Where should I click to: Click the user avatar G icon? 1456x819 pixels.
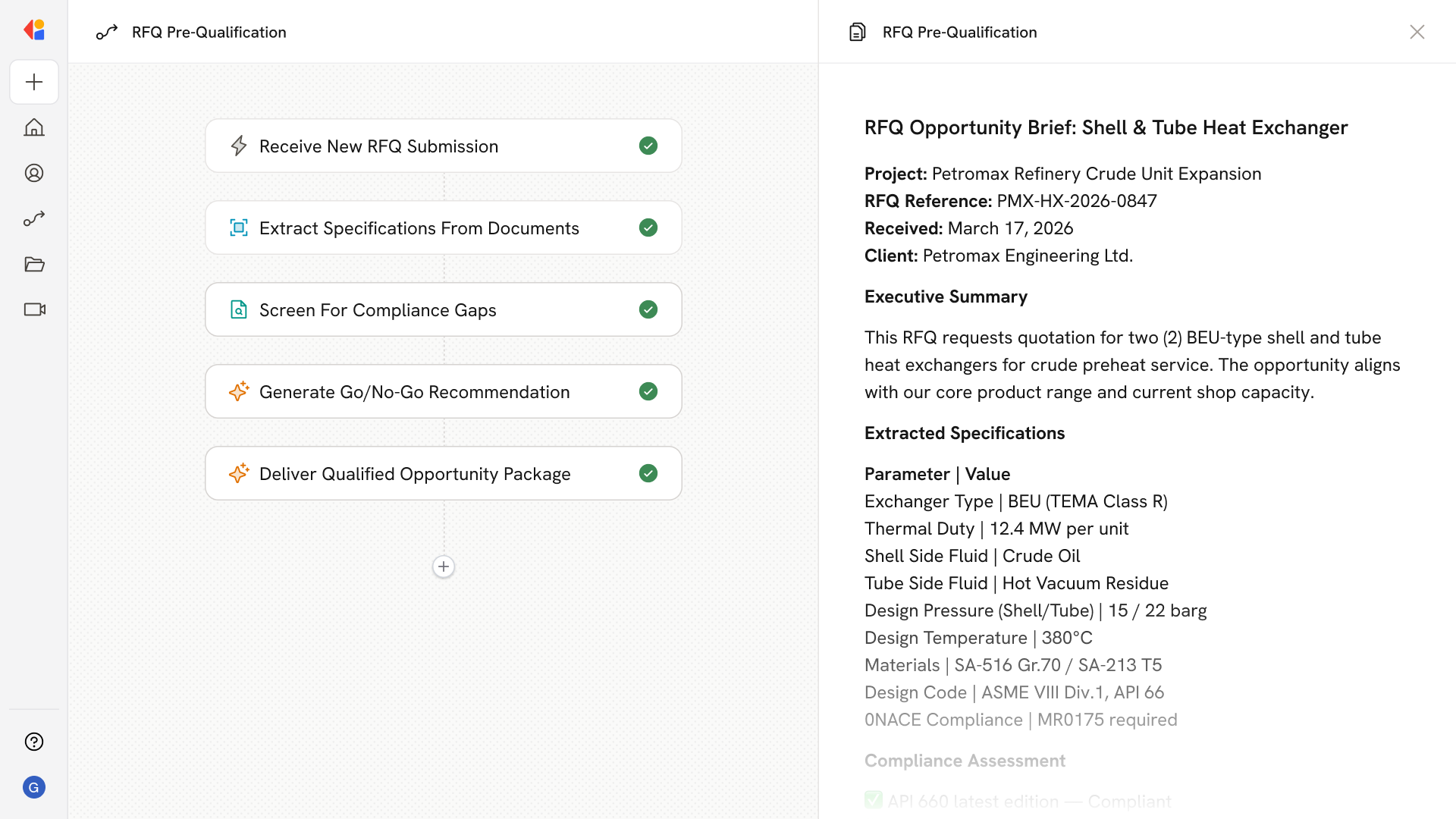tap(34, 787)
